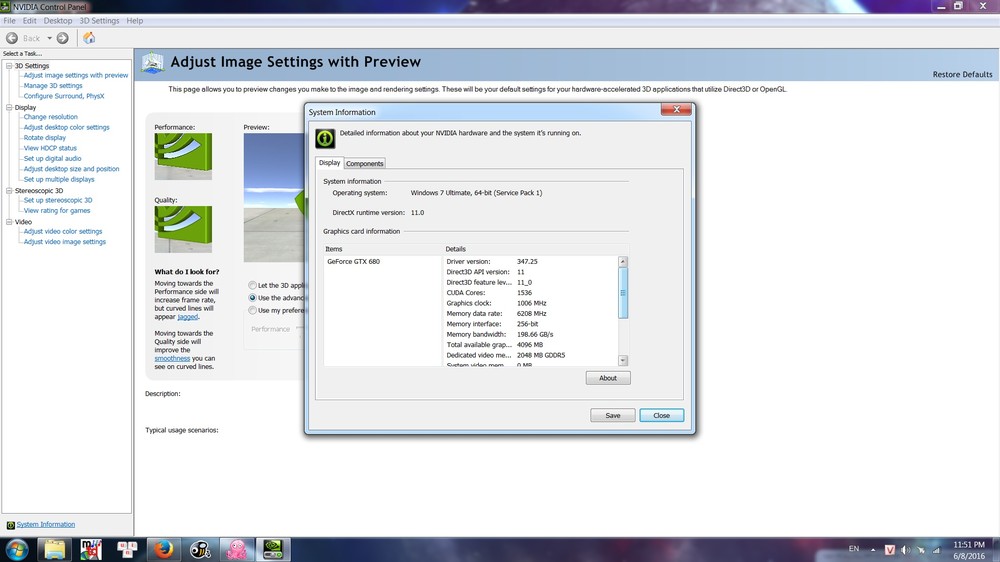
Task: Click the details list scrollbar thumb
Action: [623, 293]
